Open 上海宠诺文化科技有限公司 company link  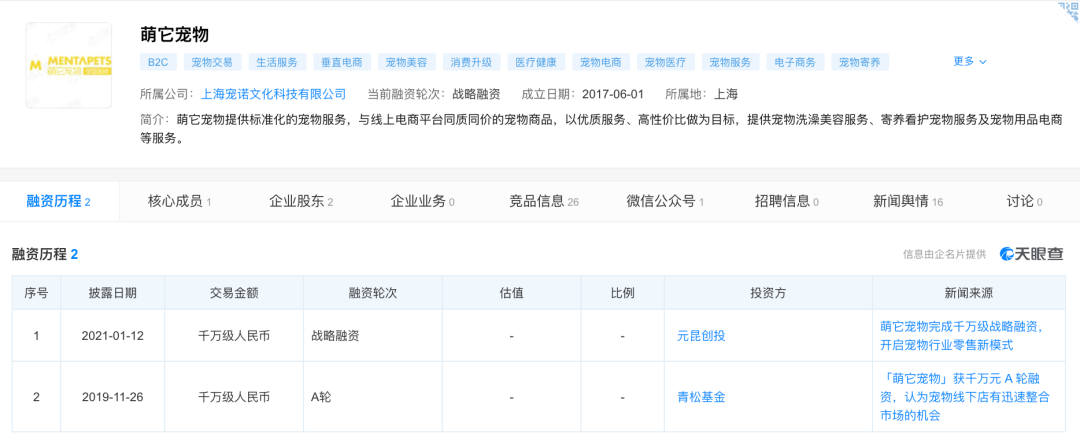(x=273, y=94)
